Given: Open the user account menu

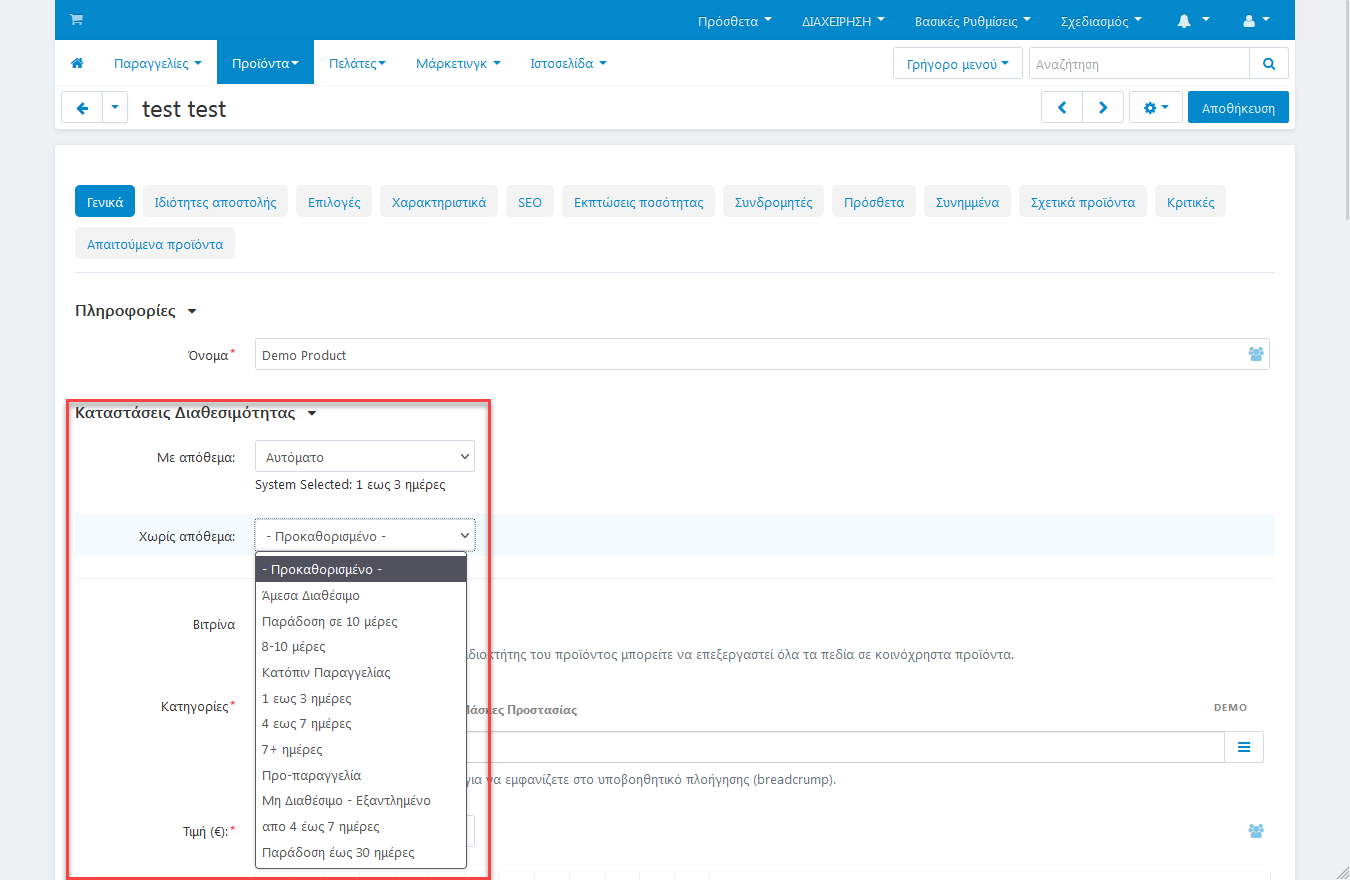Looking at the screenshot, I should point(1256,20).
